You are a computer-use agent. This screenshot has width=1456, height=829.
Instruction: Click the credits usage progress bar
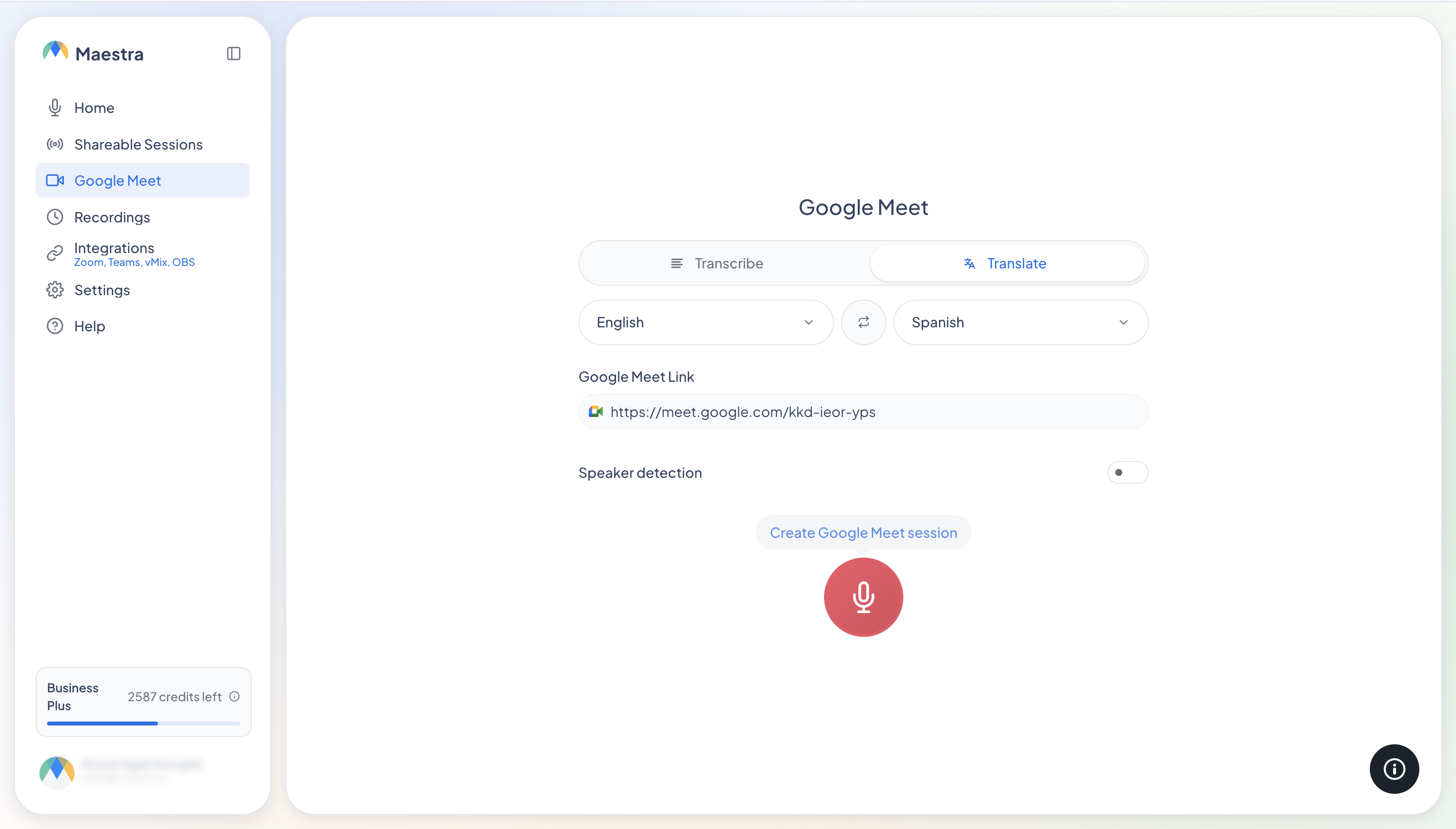click(x=144, y=723)
